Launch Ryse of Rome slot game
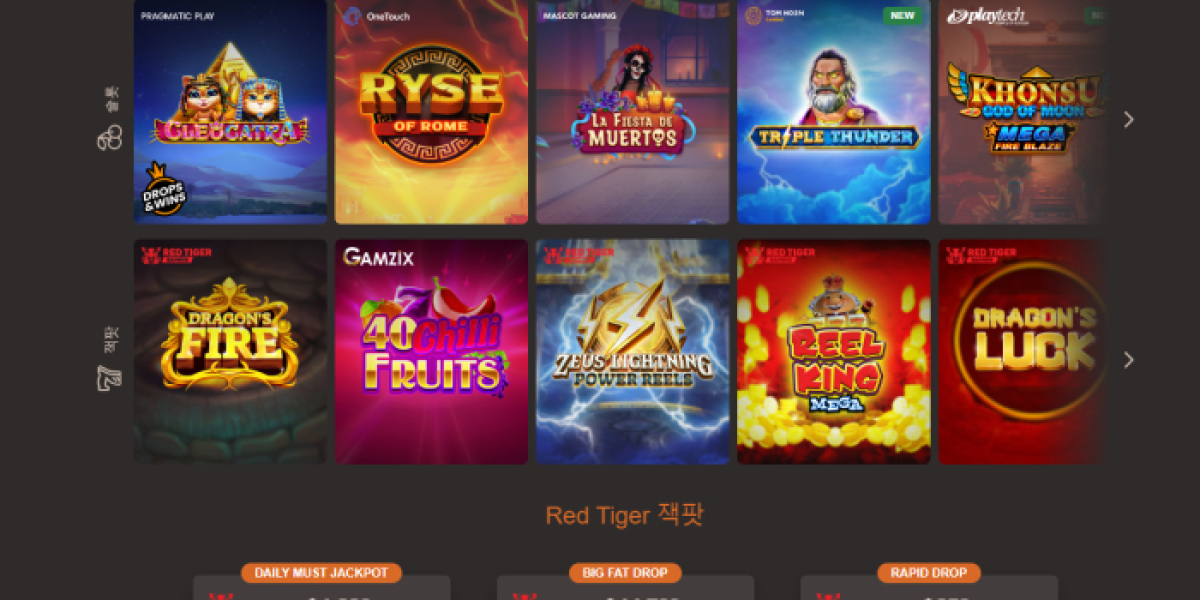 431,112
